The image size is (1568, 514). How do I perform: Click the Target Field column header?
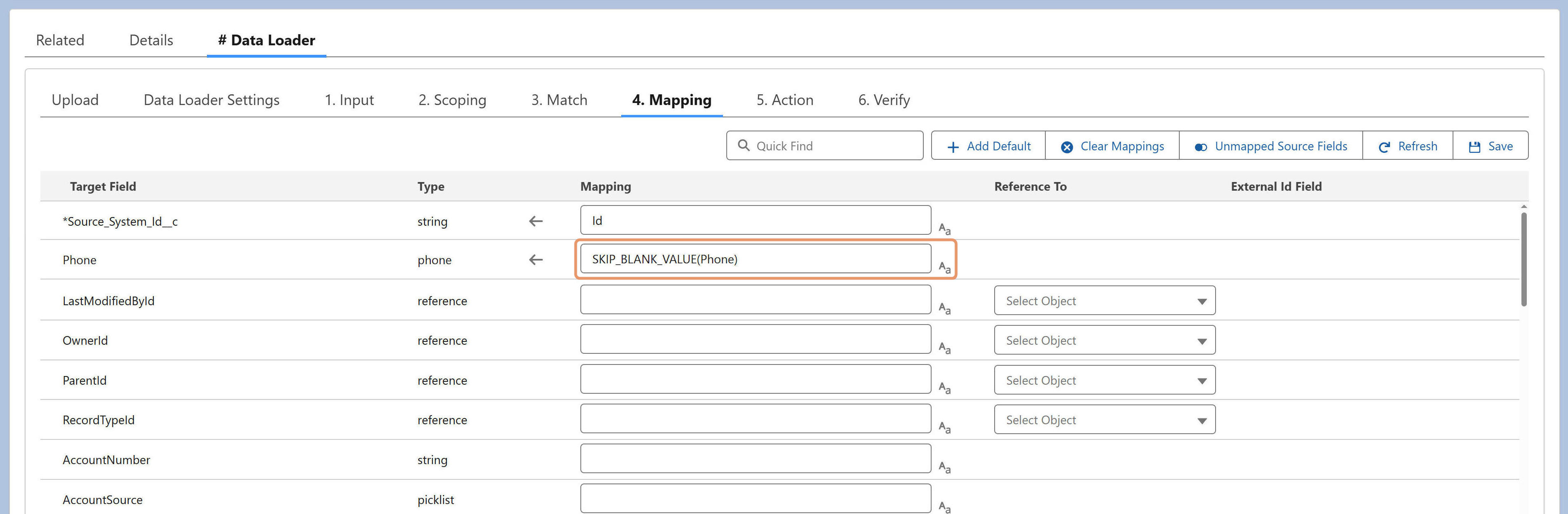coord(103,187)
